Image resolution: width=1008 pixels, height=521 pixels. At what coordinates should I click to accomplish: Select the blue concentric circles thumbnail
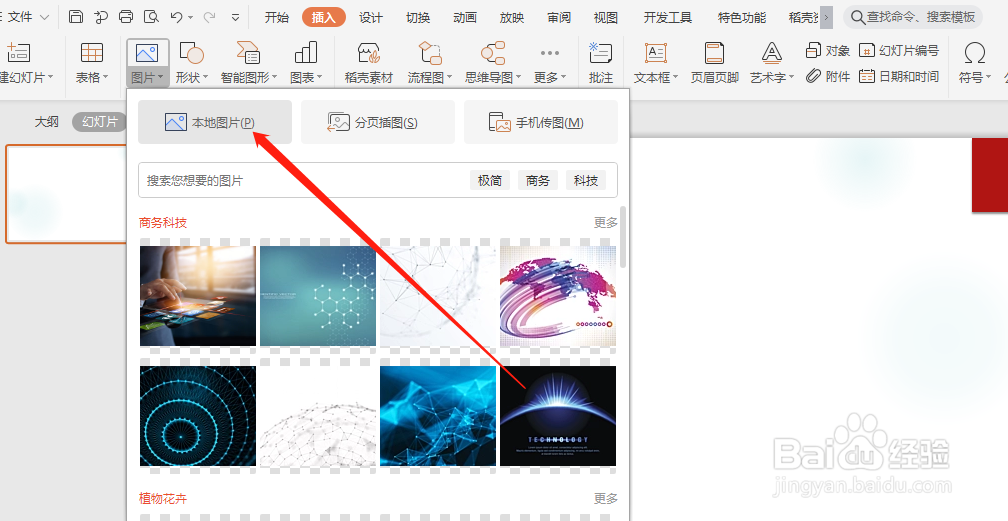coord(198,416)
